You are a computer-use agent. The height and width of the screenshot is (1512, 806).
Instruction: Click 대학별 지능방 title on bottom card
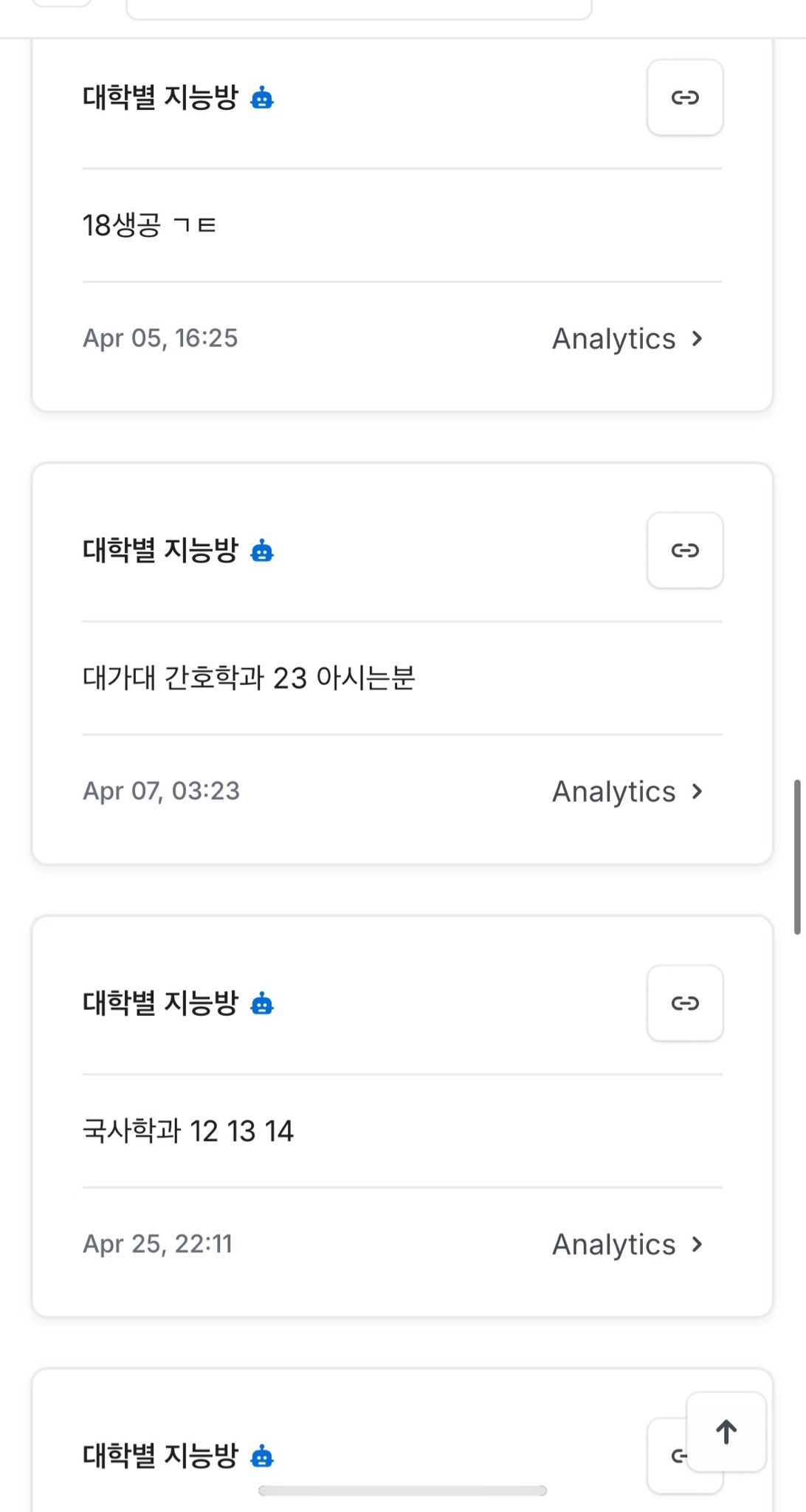pos(160,1456)
